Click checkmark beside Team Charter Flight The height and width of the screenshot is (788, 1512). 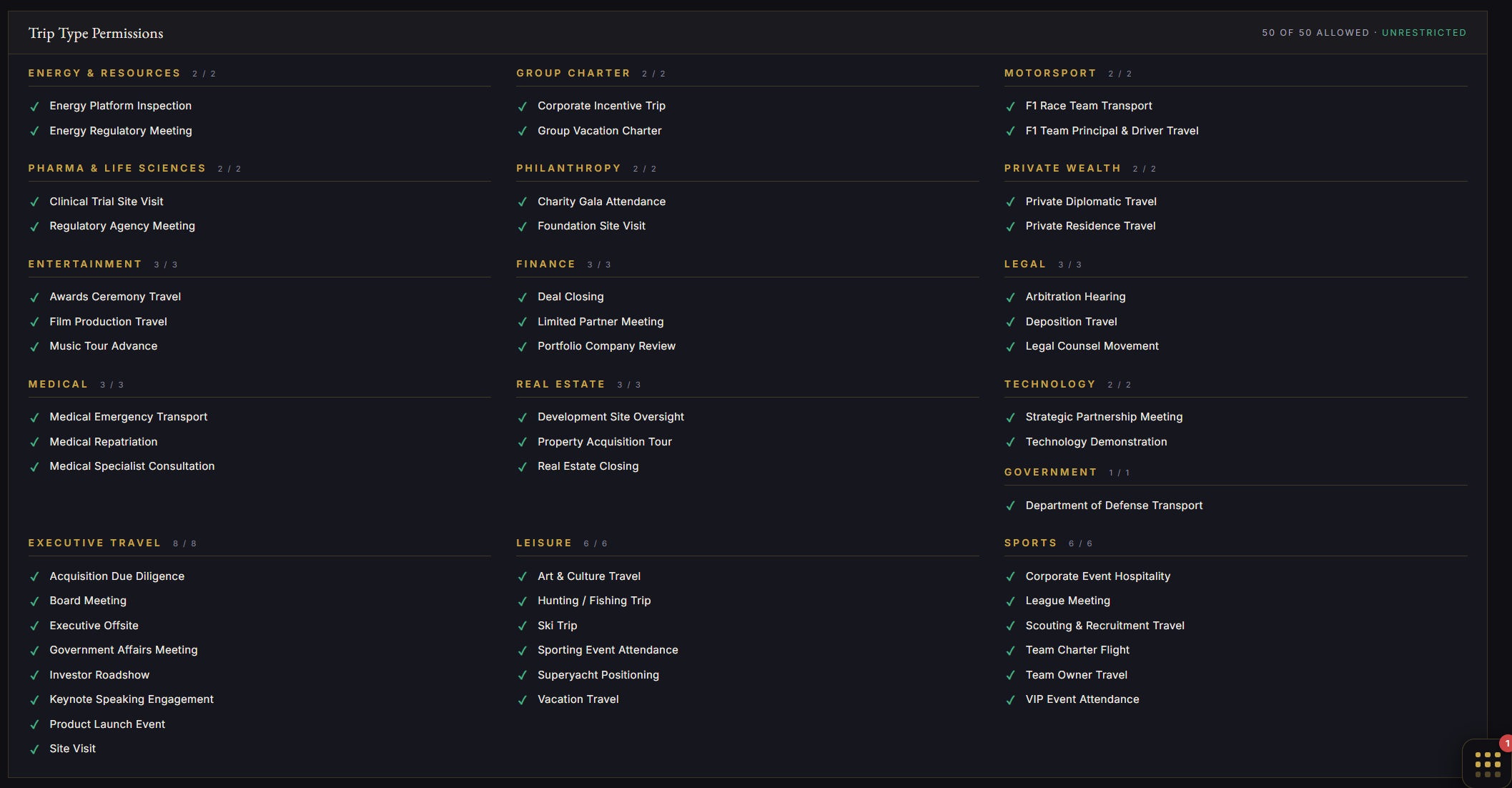click(1010, 651)
